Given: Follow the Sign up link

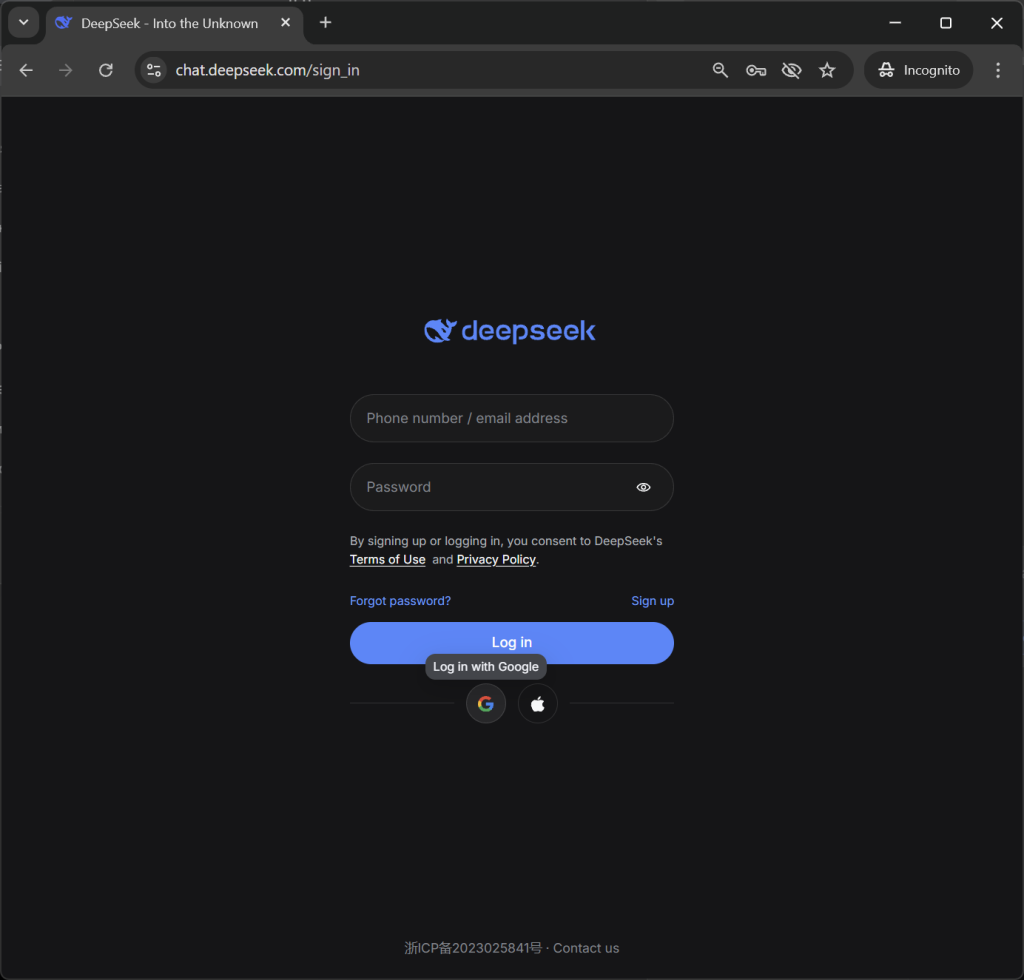Looking at the screenshot, I should [x=652, y=601].
